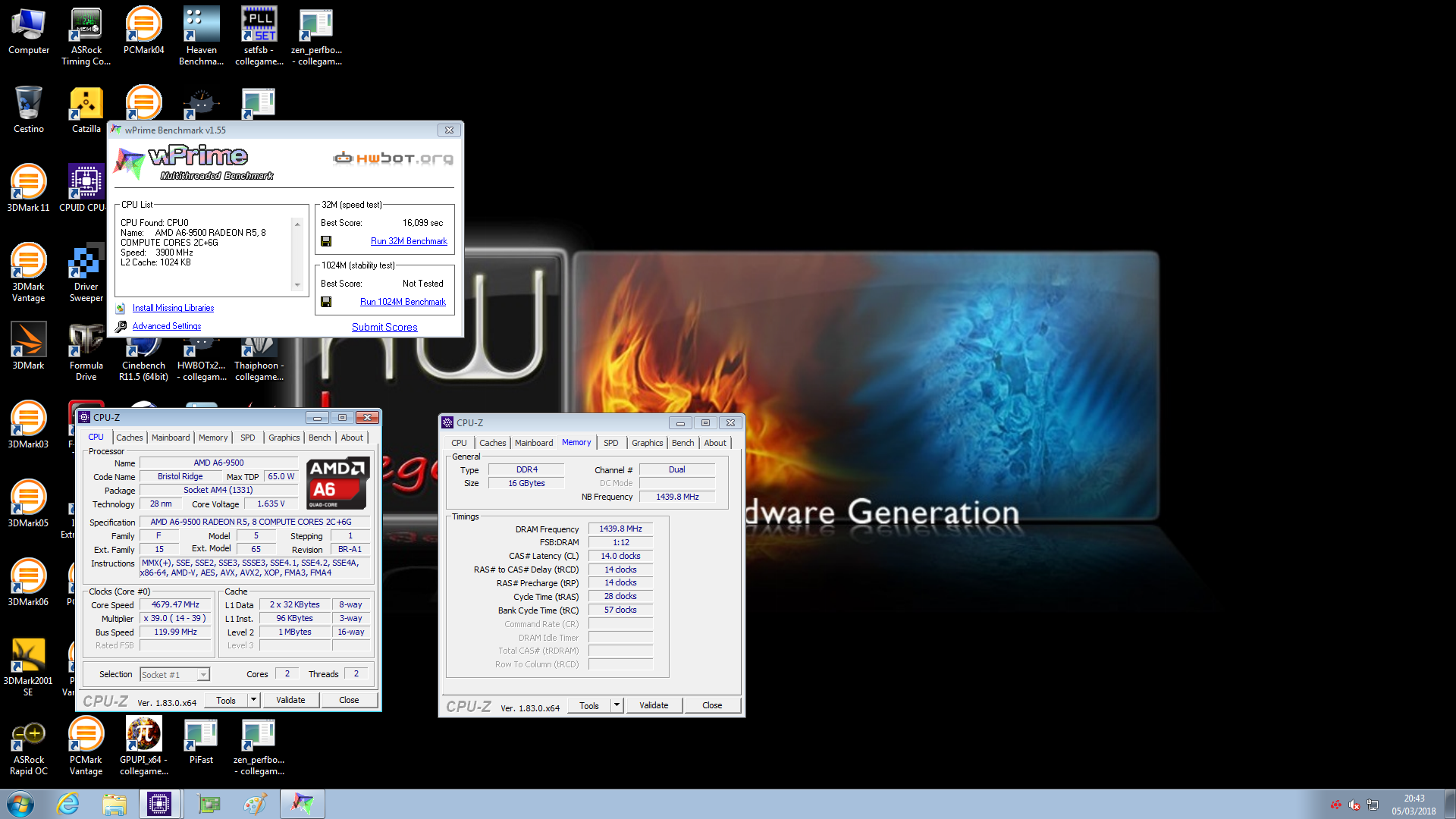
Task: Expand Tools dropdown arrow in right CPU-Z
Action: (x=617, y=705)
